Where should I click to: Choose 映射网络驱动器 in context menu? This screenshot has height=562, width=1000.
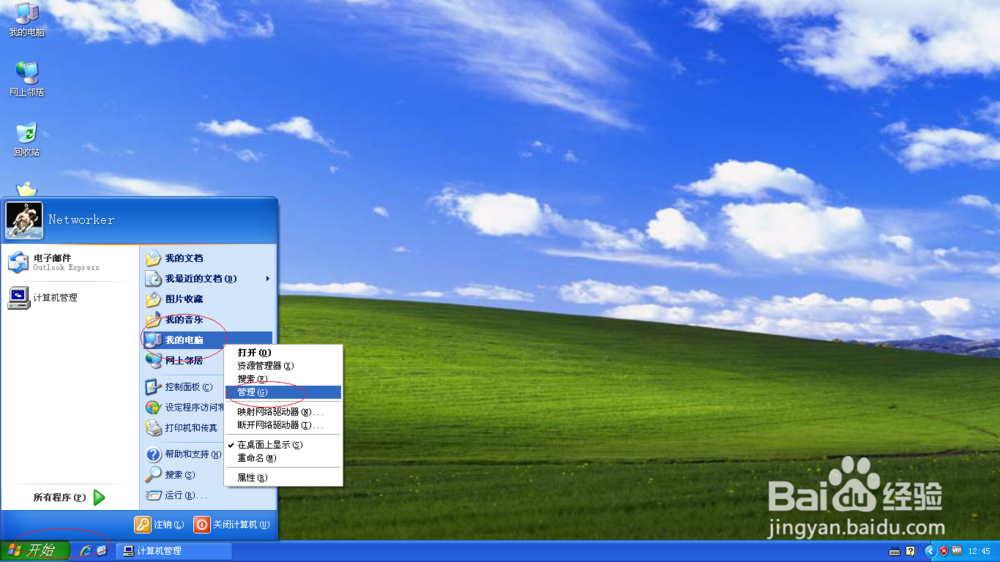(283, 412)
